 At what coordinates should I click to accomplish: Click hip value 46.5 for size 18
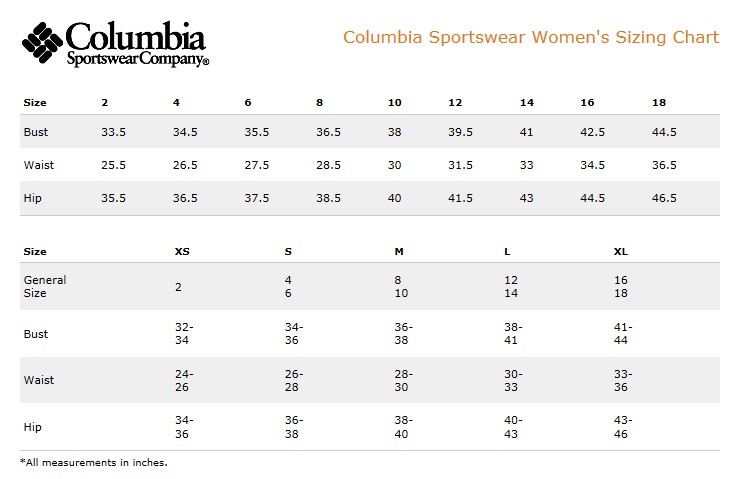(x=664, y=198)
